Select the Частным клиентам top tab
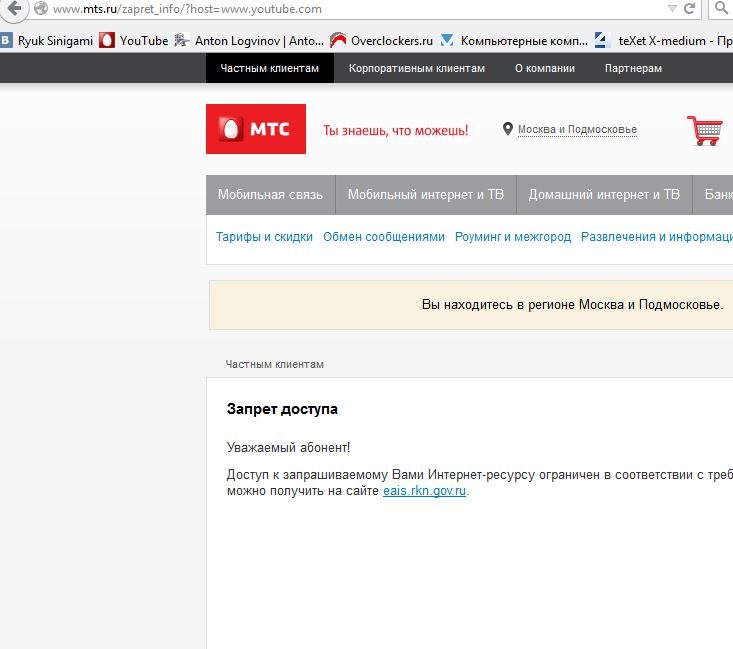Image resolution: width=733 pixels, height=649 pixels. pos(270,69)
